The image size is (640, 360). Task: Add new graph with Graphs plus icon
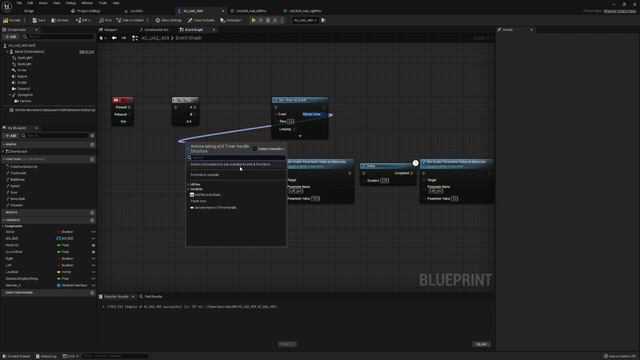(92, 144)
